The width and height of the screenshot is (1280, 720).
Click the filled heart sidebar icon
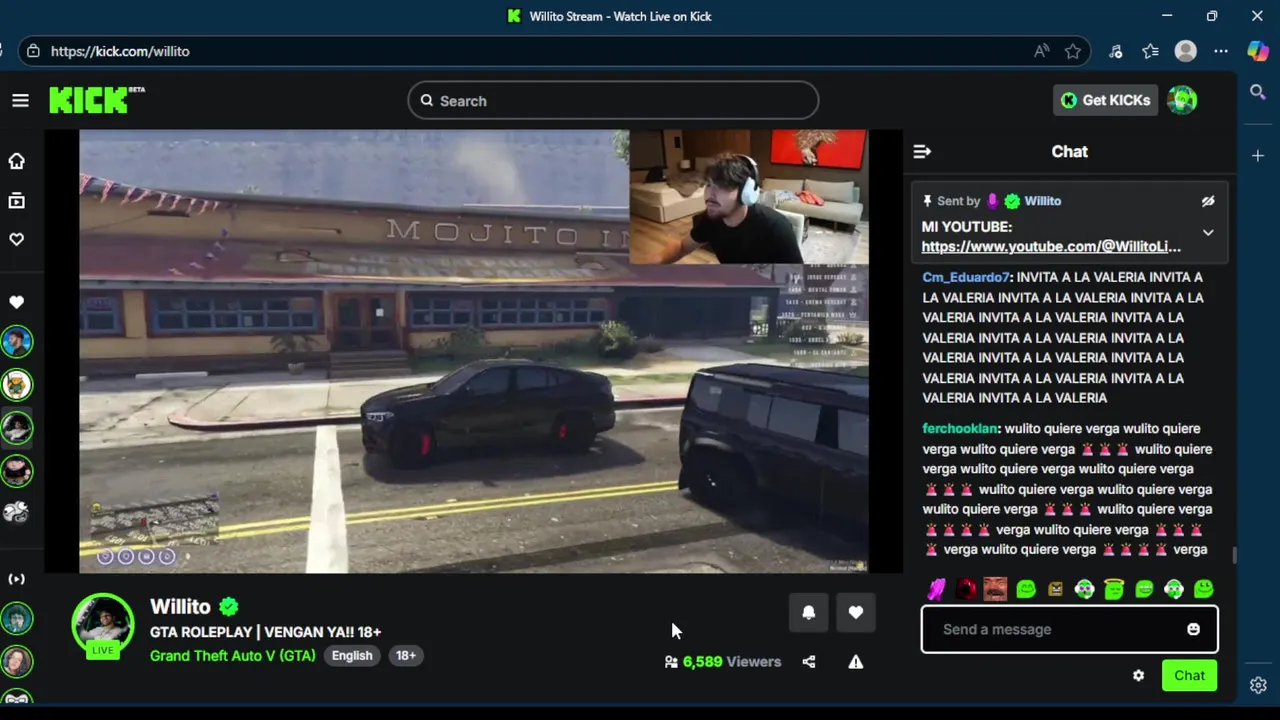17,302
